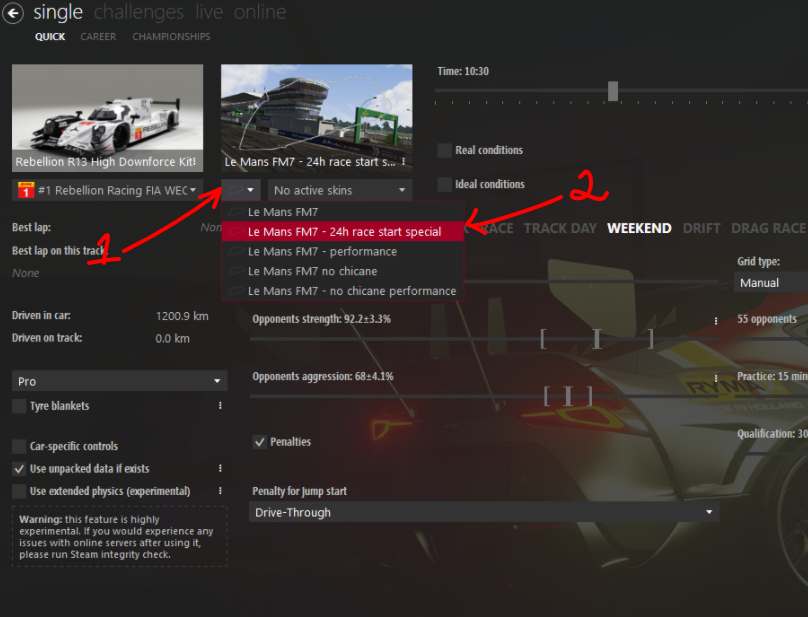Screen dimensions: 808x617
Task: Choose the Track Day mode
Action: point(560,228)
